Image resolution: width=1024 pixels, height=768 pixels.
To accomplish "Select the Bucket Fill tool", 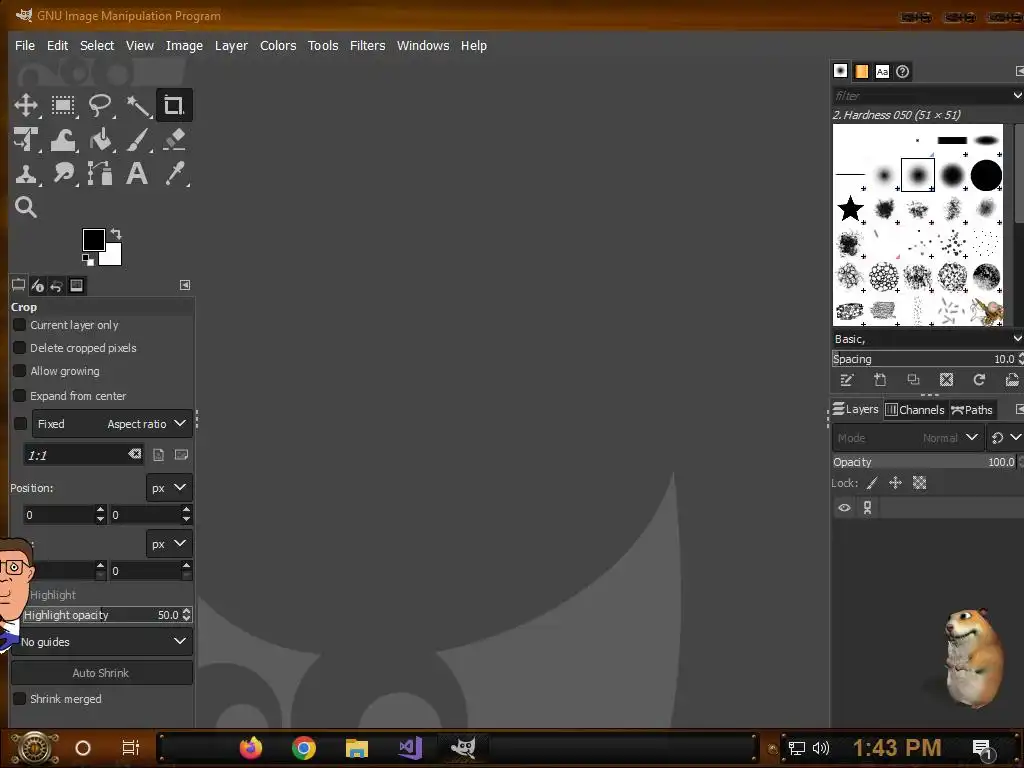I will pyautogui.click(x=100, y=140).
